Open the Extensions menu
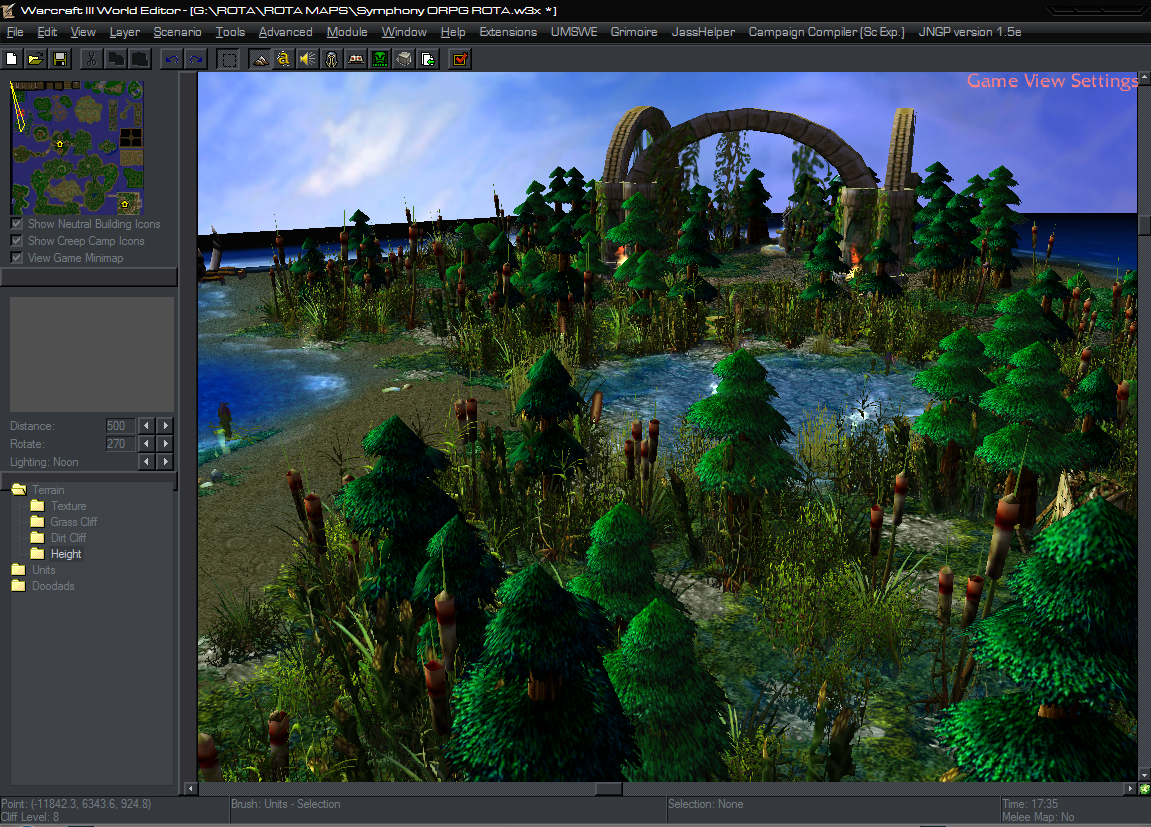 tap(508, 32)
